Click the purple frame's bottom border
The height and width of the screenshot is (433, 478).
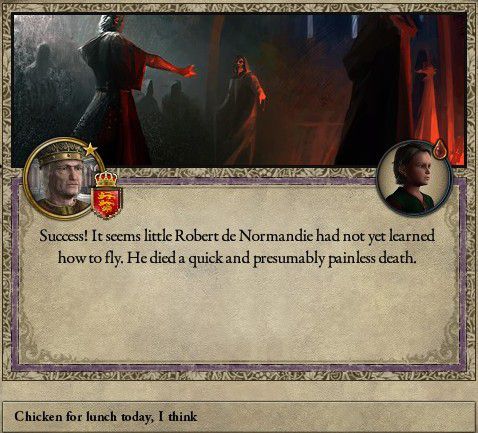[239, 367]
